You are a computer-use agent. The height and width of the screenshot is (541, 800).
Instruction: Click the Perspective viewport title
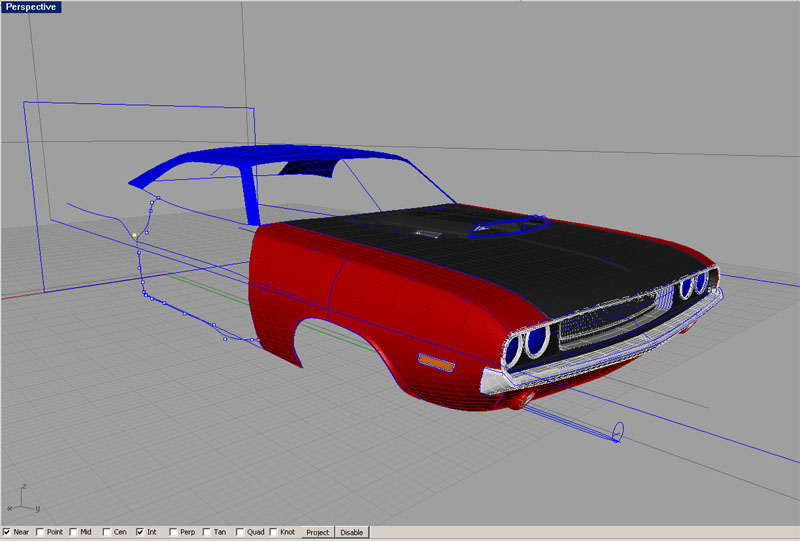coord(31,7)
